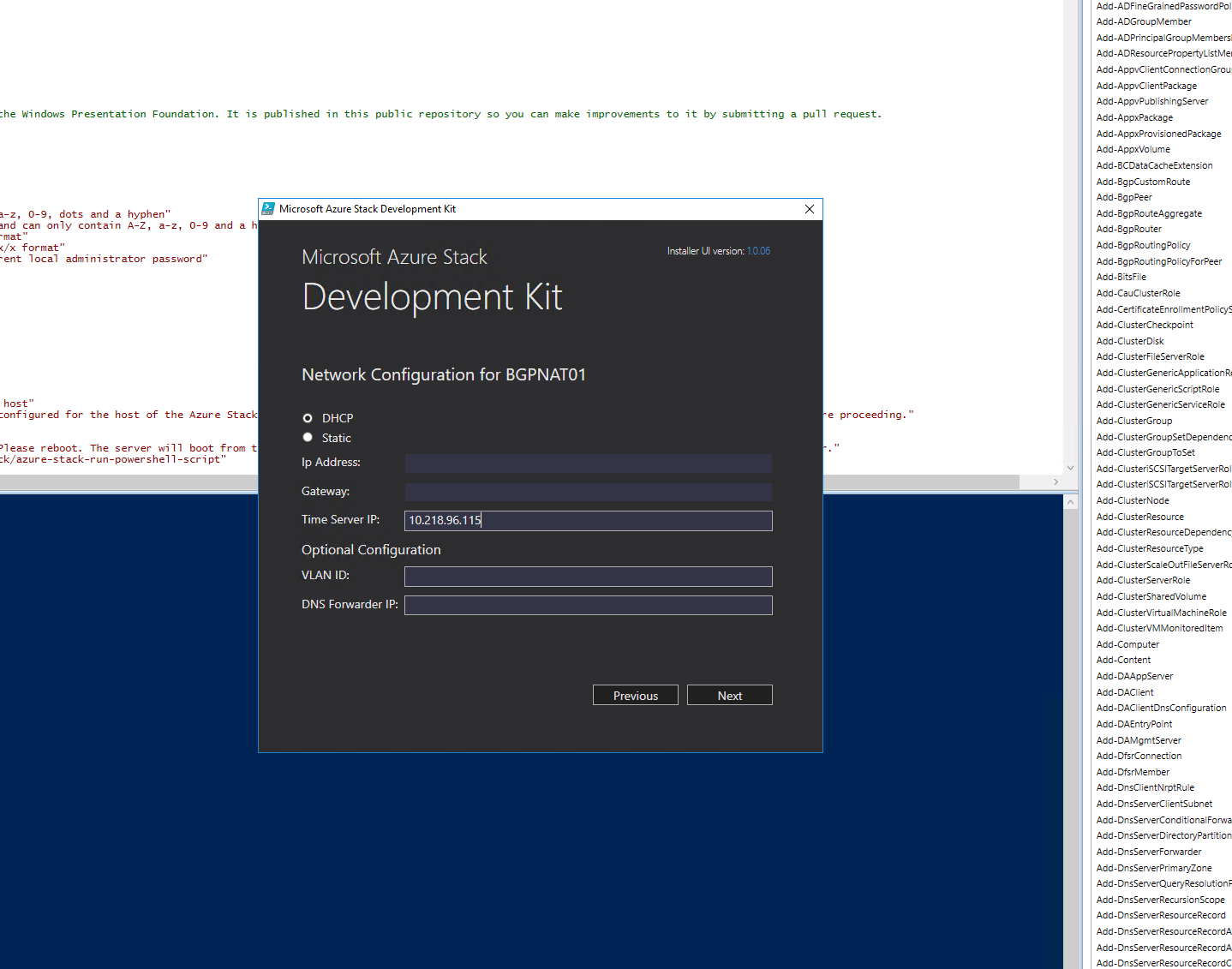
Task: Select Add-DnsClientNrptRule command
Action: click(1145, 787)
